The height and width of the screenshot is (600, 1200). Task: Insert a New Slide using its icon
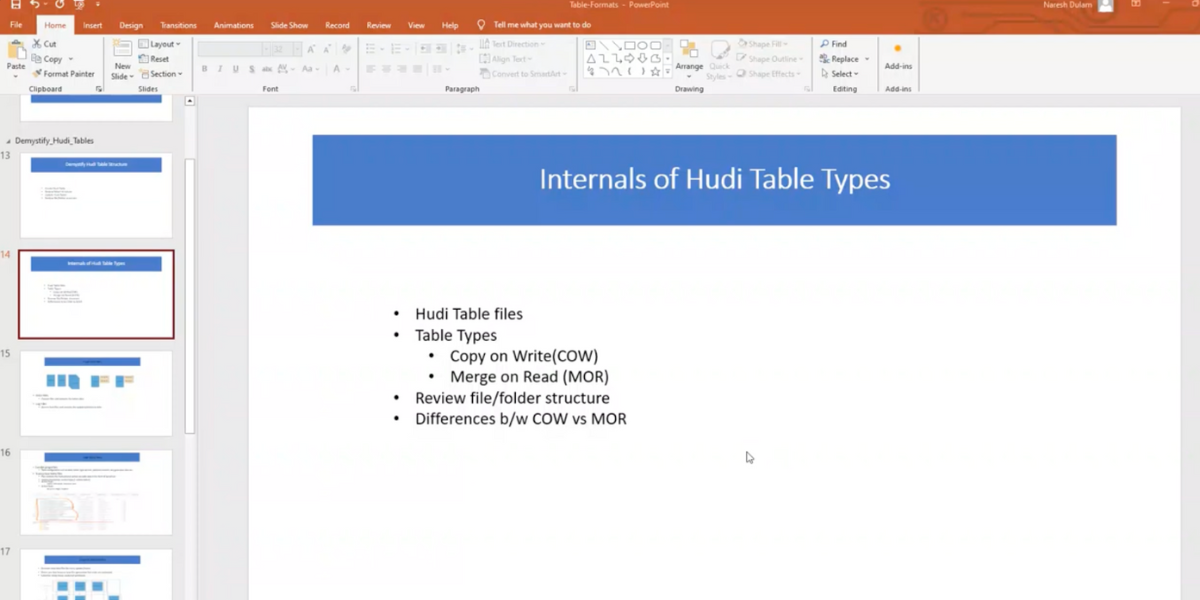tap(122, 52)
